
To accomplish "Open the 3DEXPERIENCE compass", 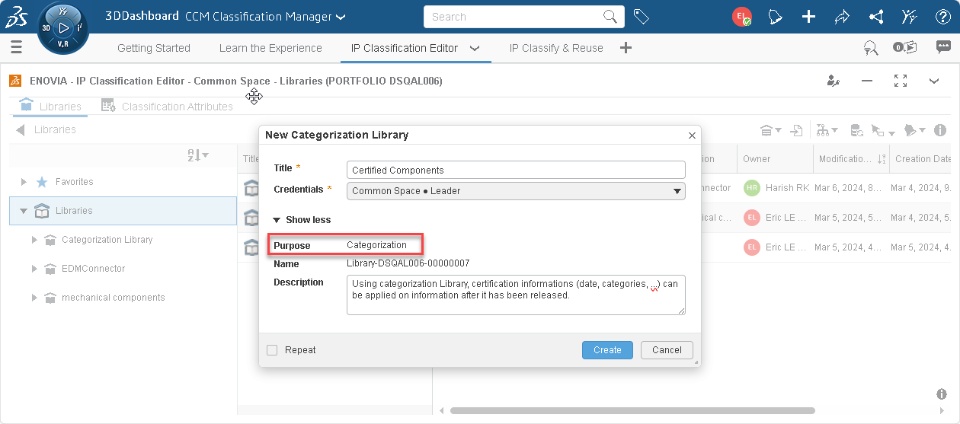I will coord(64,31).
